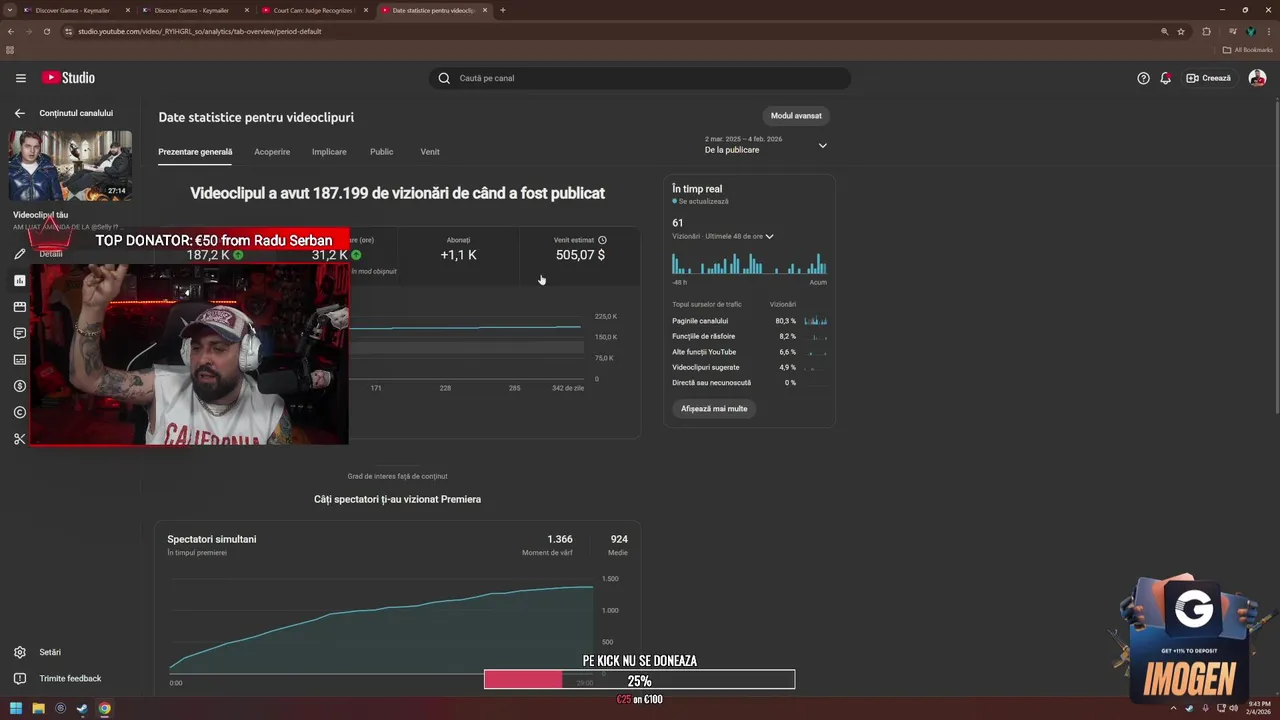The height and width of the screenshot is (720, 1280).
Task: Open the Subtitles sidebar icon
Action: click(x=19, y=360)
